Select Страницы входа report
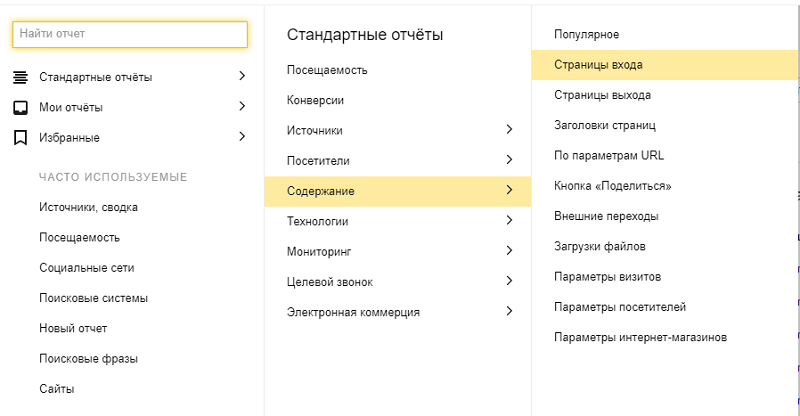Screen dimensions: 800x416 coord(598,65)
